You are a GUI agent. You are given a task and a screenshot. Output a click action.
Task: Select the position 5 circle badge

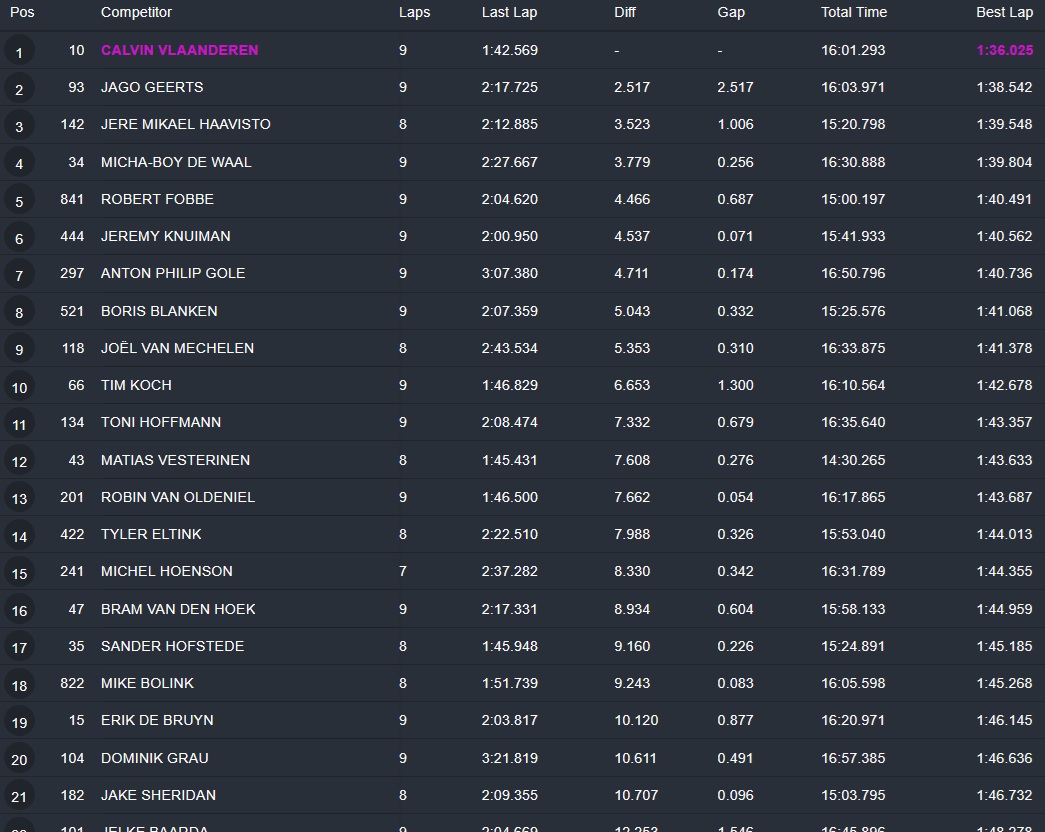coord(19,201)
